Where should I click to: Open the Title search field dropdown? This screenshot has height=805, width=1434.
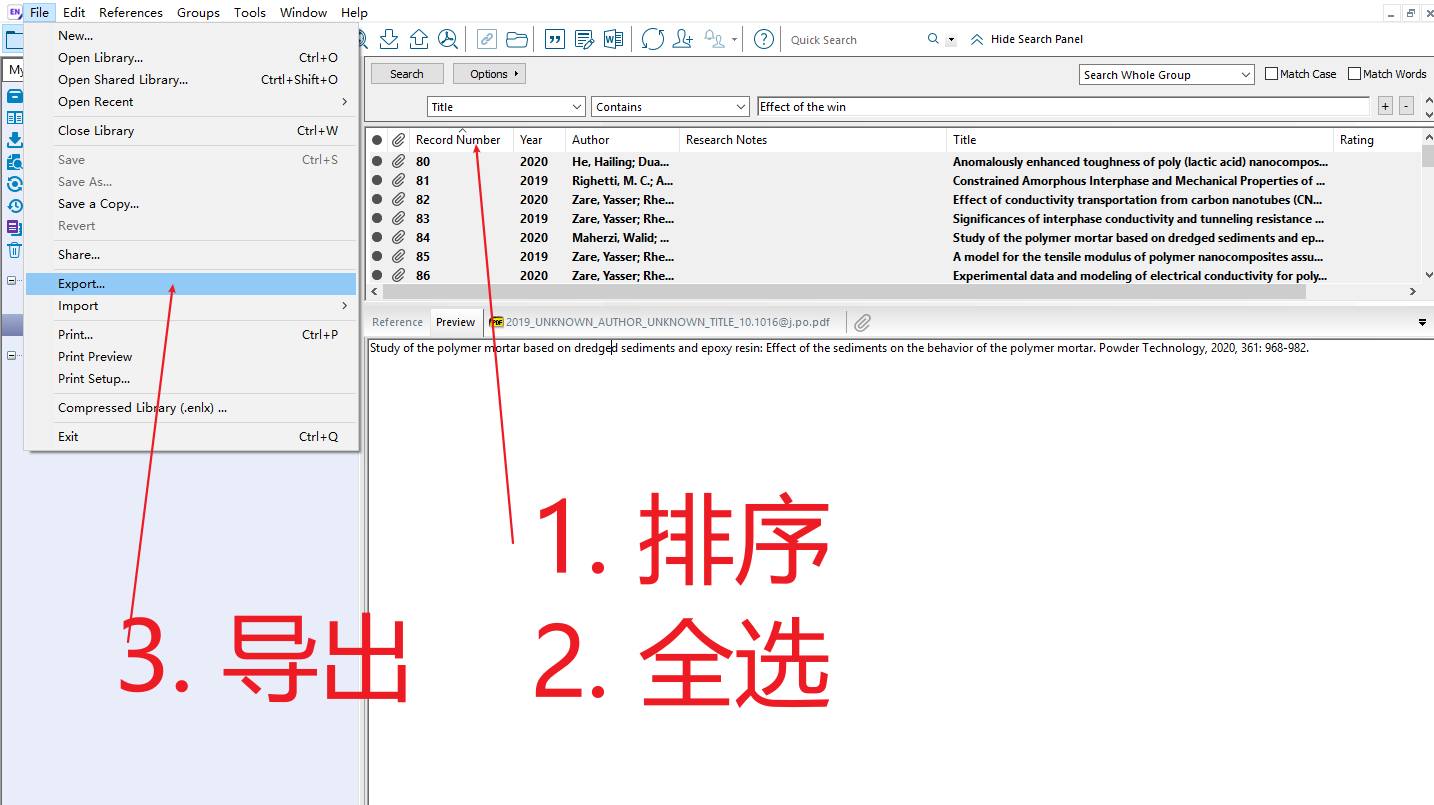[506, 107]
